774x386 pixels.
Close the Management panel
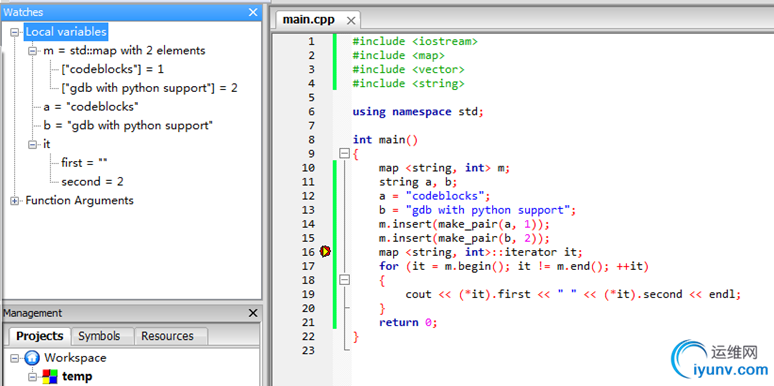[253, 313]
